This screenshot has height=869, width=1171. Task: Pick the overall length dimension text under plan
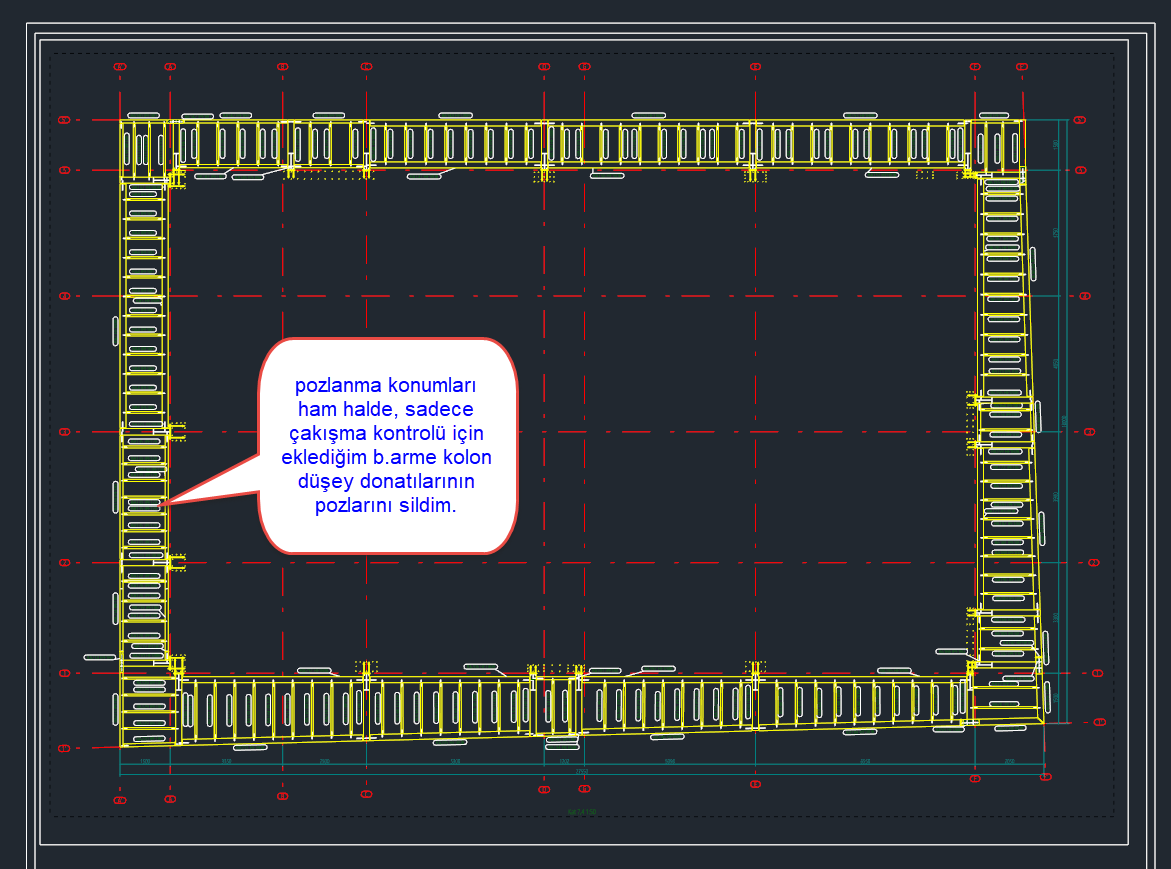[581, 772]
